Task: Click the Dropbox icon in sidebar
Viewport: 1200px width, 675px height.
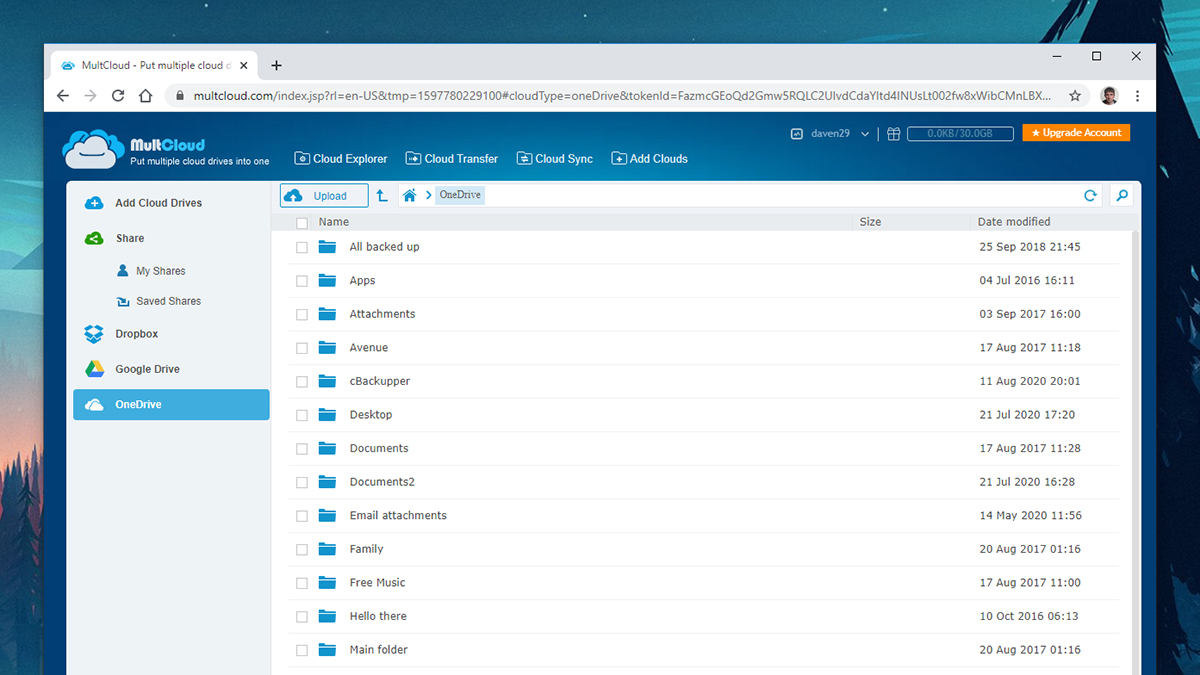Action: pos(94,334)
